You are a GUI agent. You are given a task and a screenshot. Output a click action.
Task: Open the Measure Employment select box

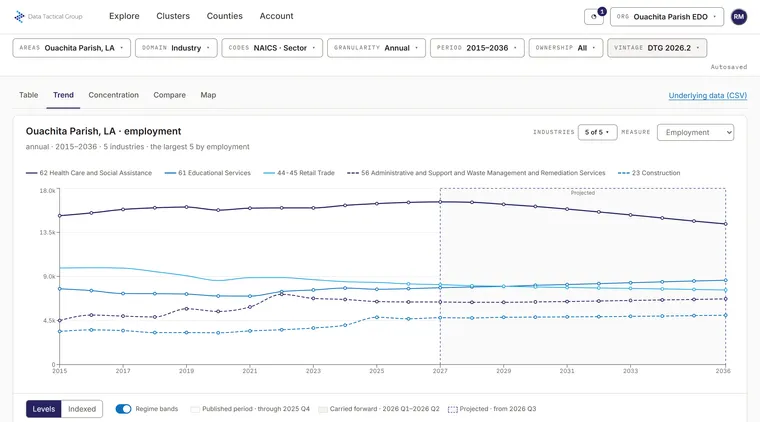pos(696,132)
